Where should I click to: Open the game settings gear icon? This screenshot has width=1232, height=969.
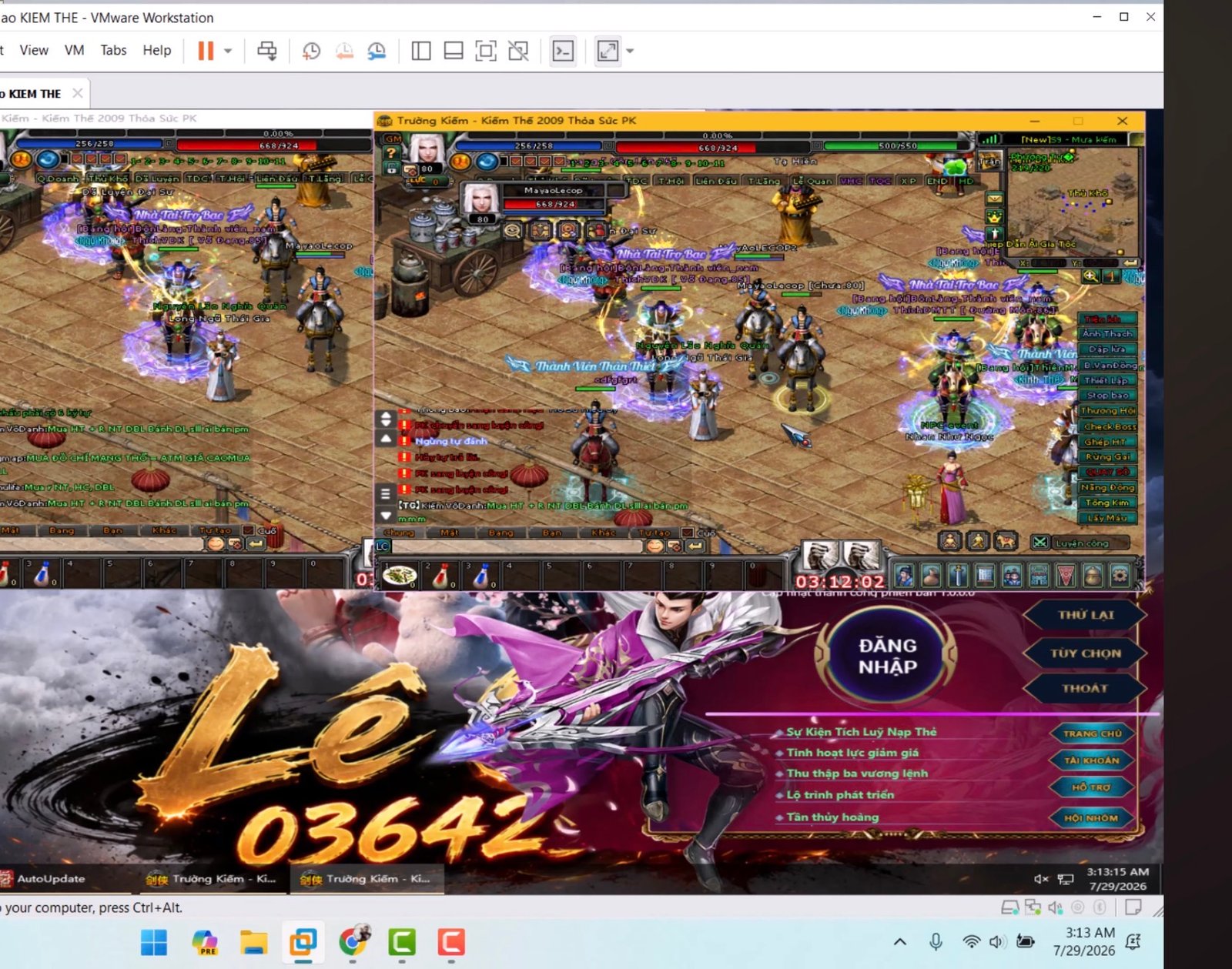click(1120, 575)
